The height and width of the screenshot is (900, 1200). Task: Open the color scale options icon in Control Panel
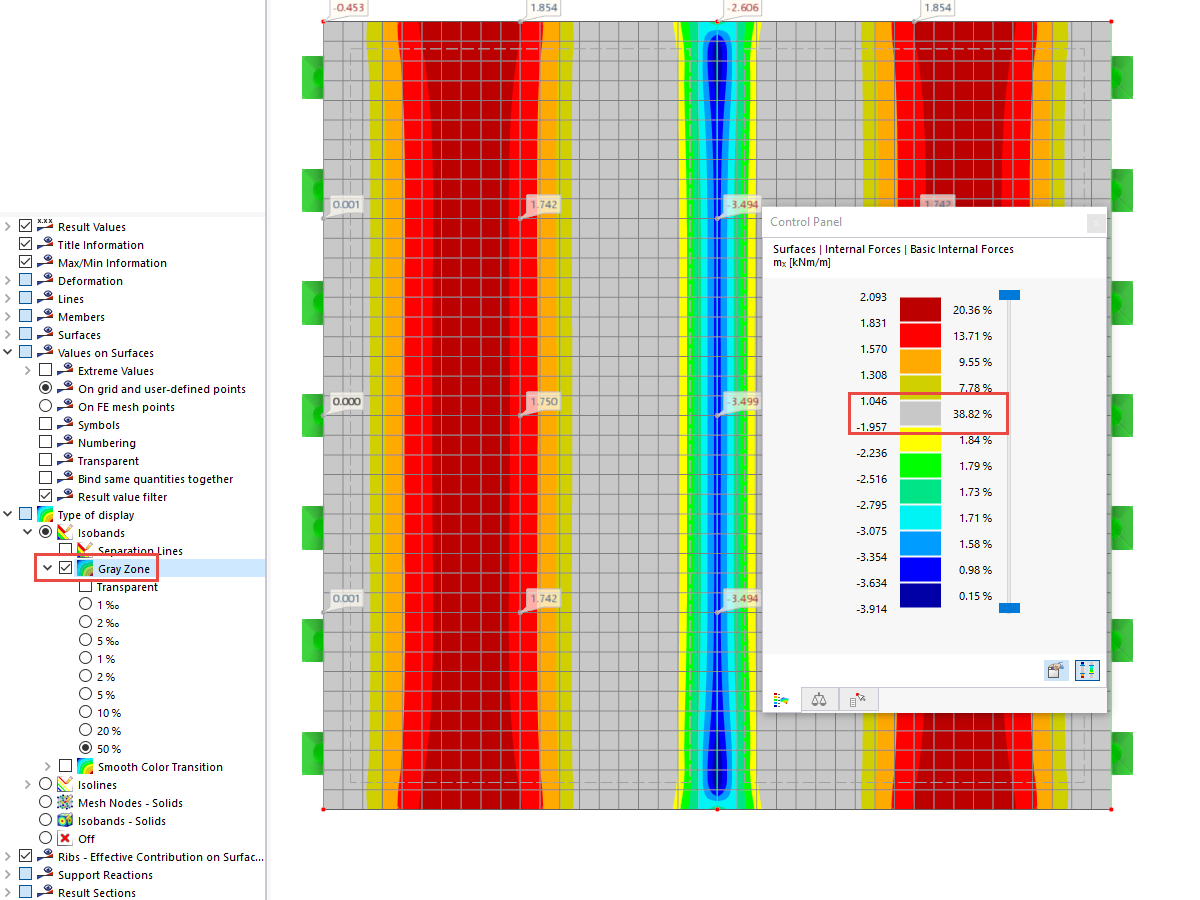point(1056,670)
